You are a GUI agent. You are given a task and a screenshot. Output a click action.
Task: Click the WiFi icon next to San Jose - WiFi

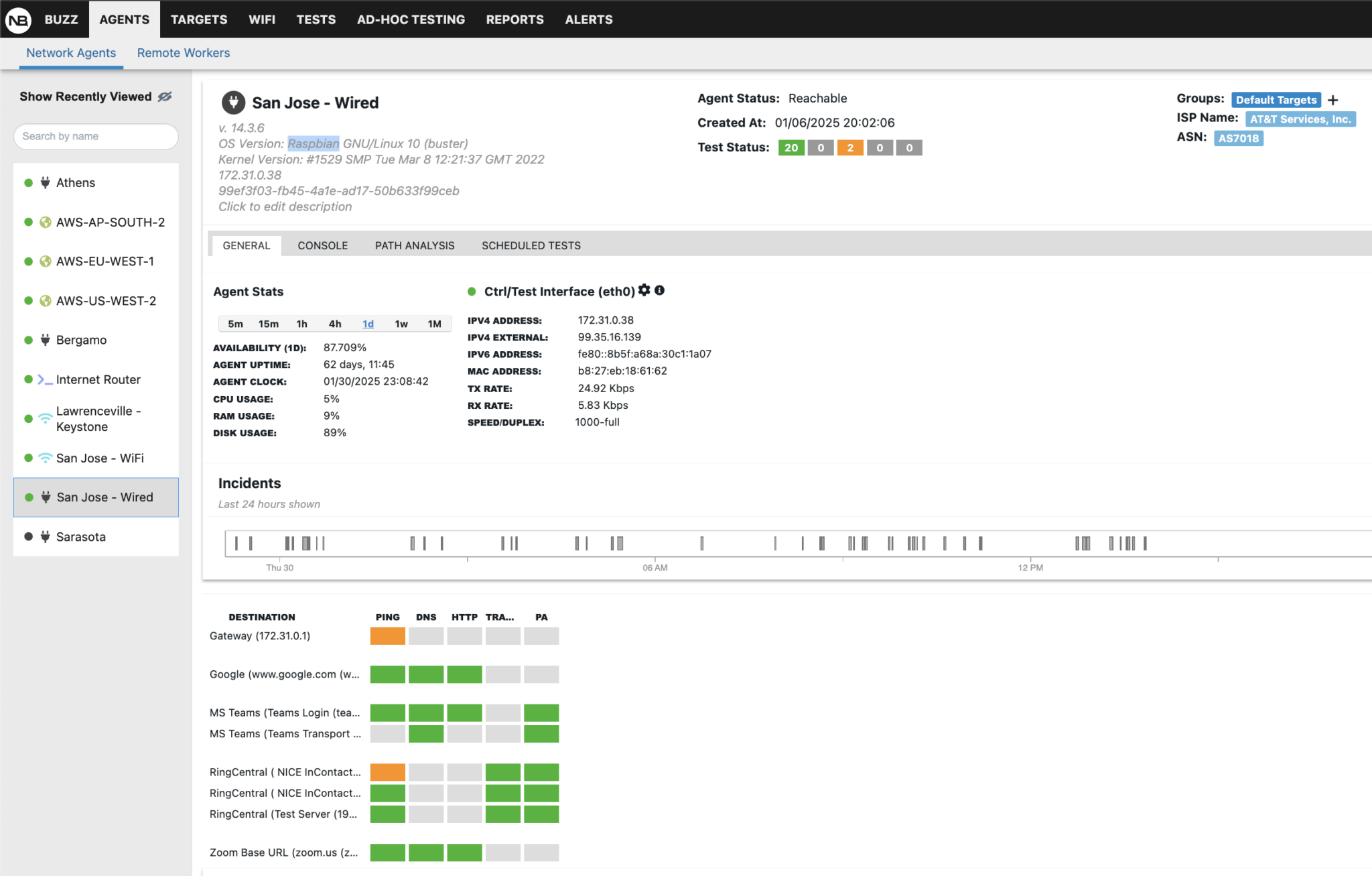45,458
